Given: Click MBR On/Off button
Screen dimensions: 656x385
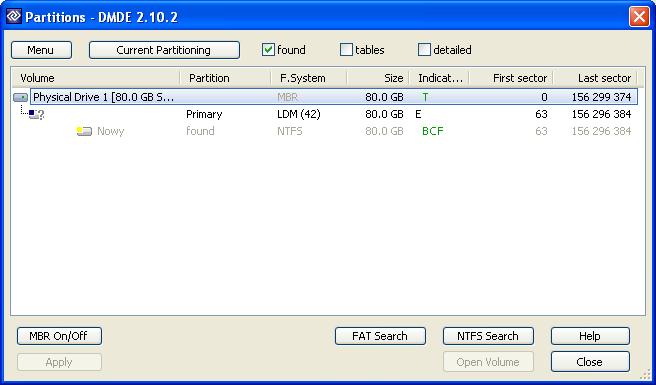Looking at the screenshot, I should click(59, 336).
